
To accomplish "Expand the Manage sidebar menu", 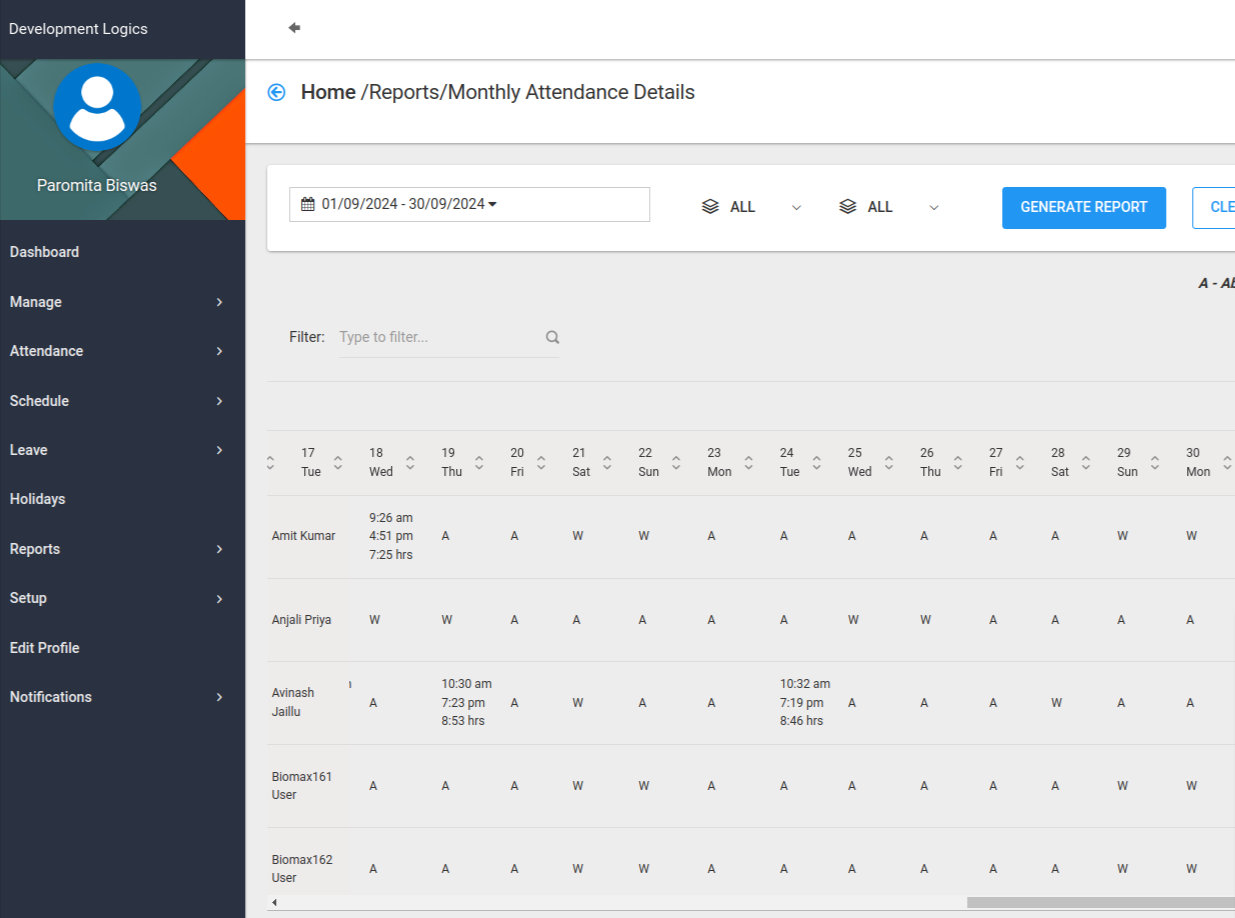I will tap(122, 302).
